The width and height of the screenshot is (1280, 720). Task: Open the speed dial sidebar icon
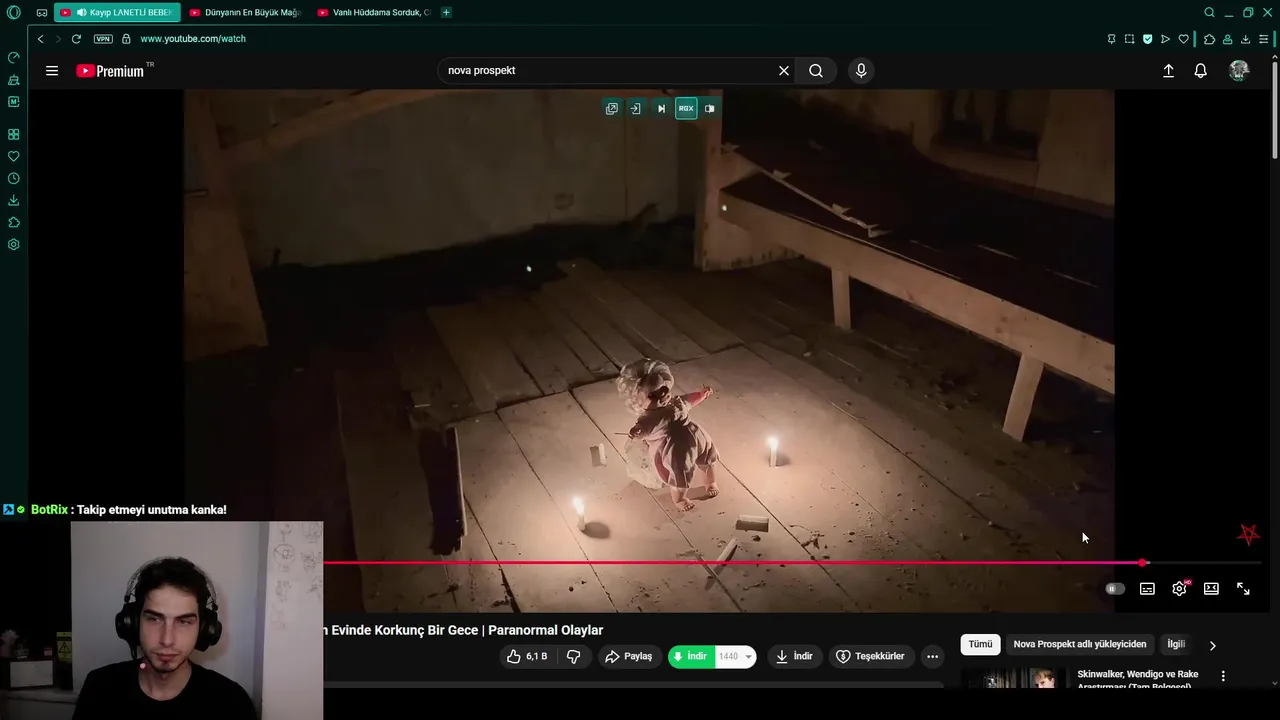coord(14,58)
